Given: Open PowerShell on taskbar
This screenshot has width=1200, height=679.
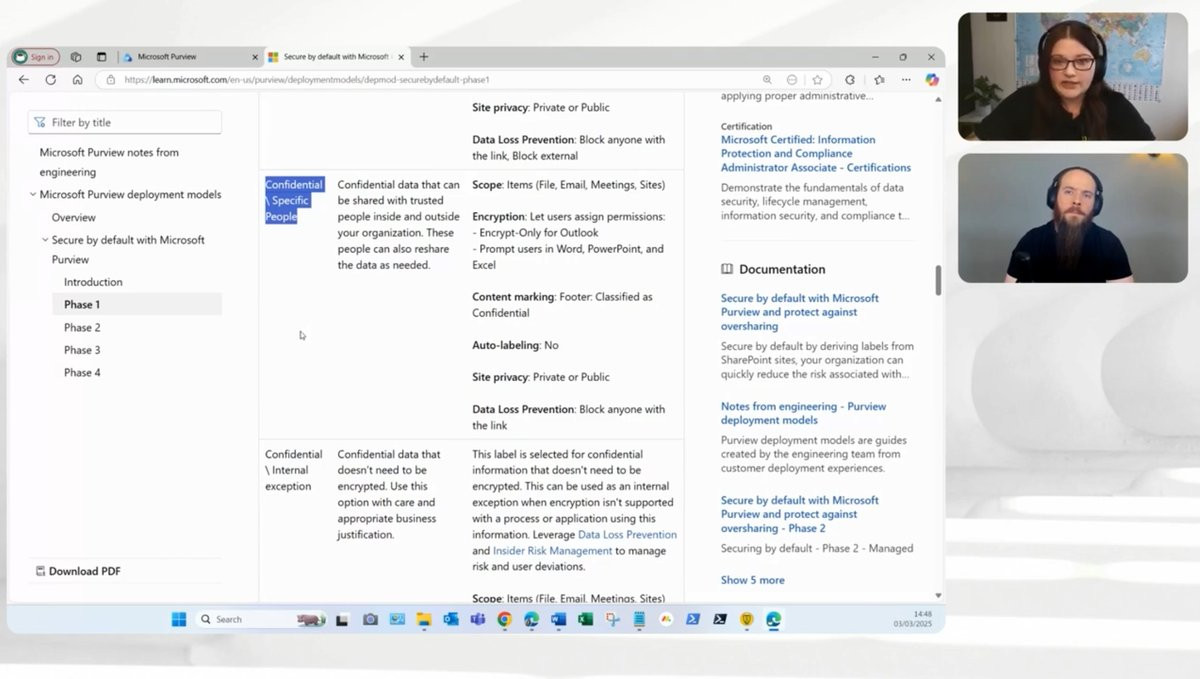Looking at the screenshot, I should point(692,619).
